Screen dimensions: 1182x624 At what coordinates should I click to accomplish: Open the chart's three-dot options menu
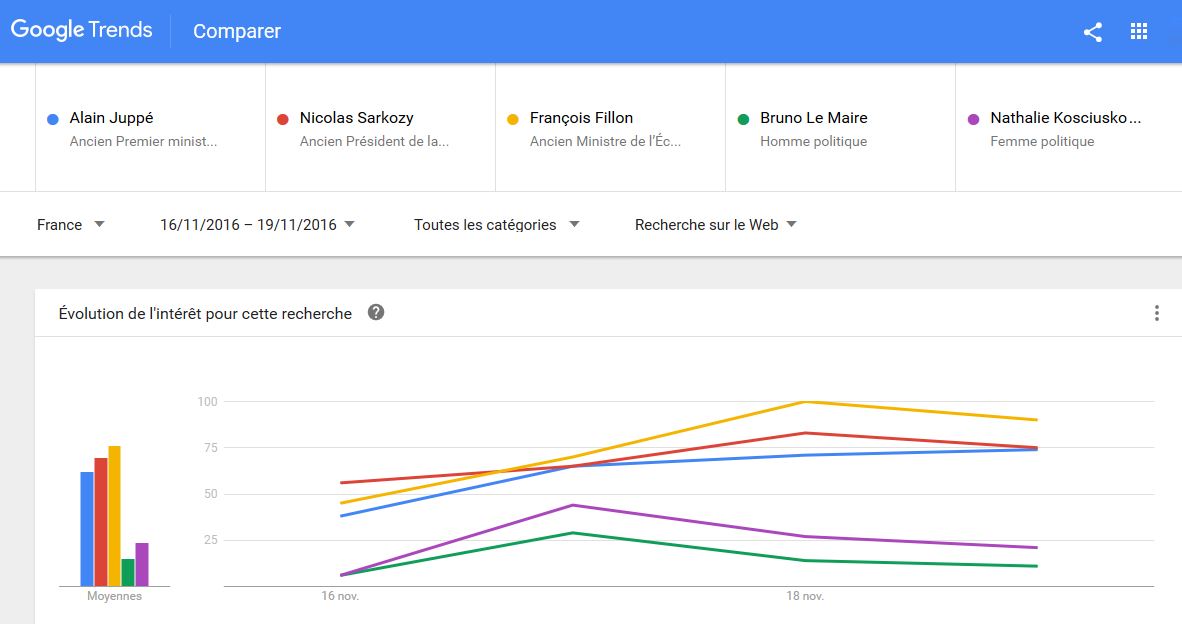[1156, 313]
